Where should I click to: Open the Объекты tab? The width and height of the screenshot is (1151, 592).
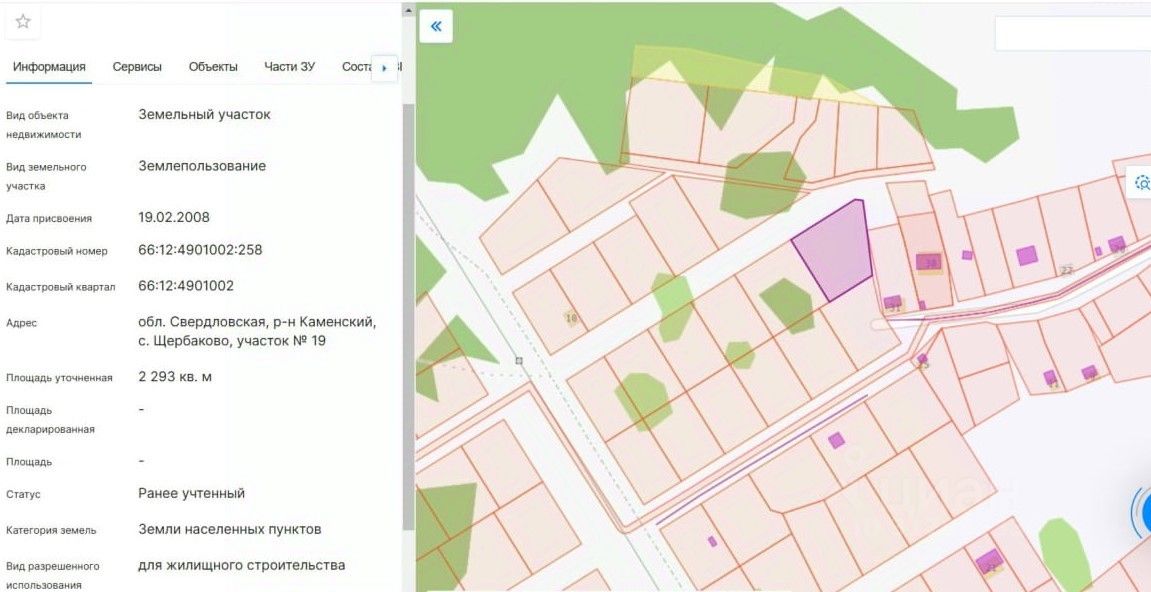pos(213,67)
